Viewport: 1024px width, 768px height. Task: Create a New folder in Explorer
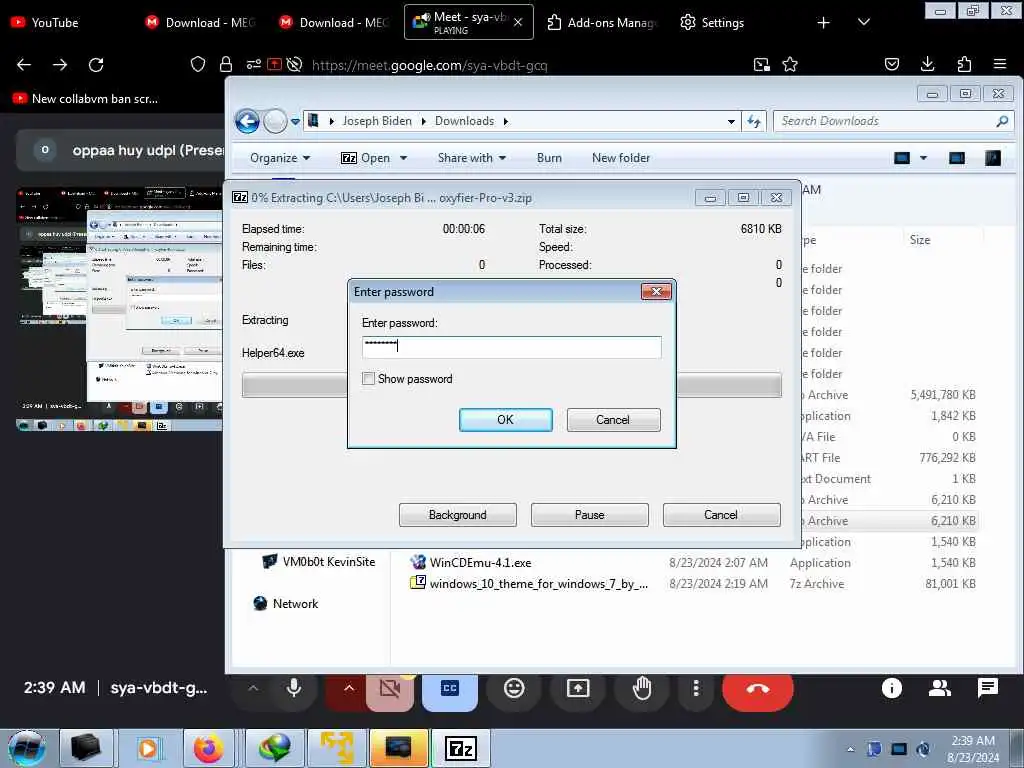tap(620, 158)
